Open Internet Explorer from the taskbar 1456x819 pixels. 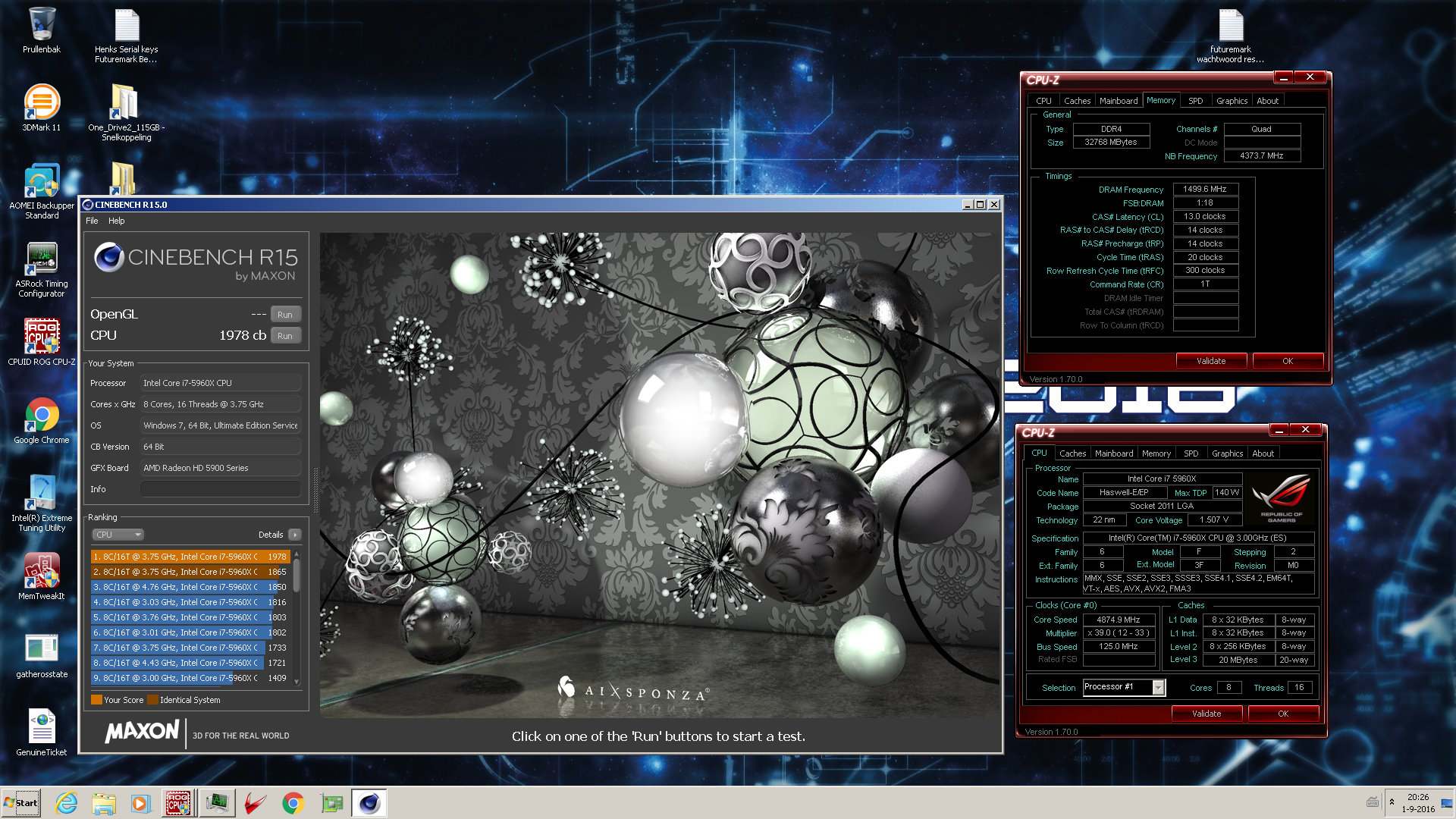click(x=67, y=803)
